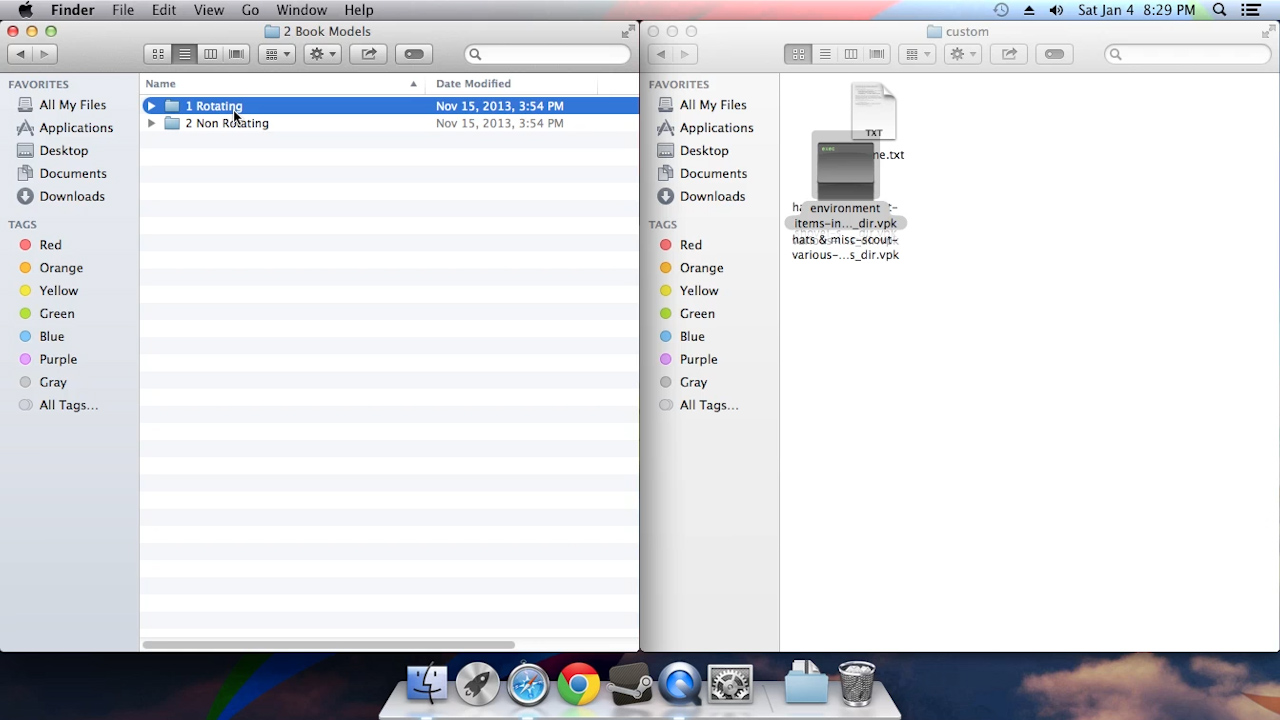The width and height of the screenshot is (1280, 720).
Task: Launch Google Chrome from the Dock
Action: pos(579,685)
